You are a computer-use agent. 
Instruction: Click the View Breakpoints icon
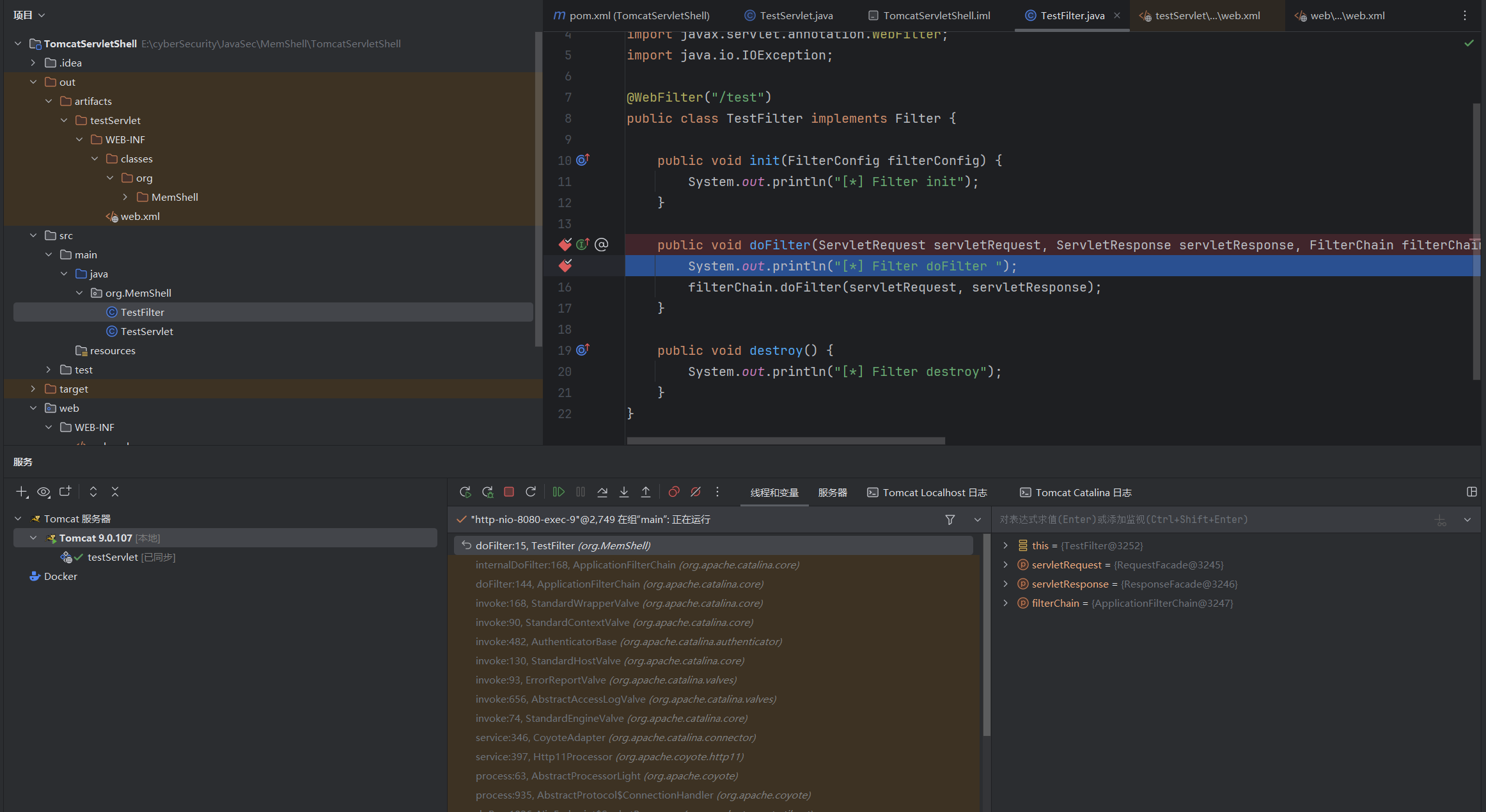pos(674,492)
